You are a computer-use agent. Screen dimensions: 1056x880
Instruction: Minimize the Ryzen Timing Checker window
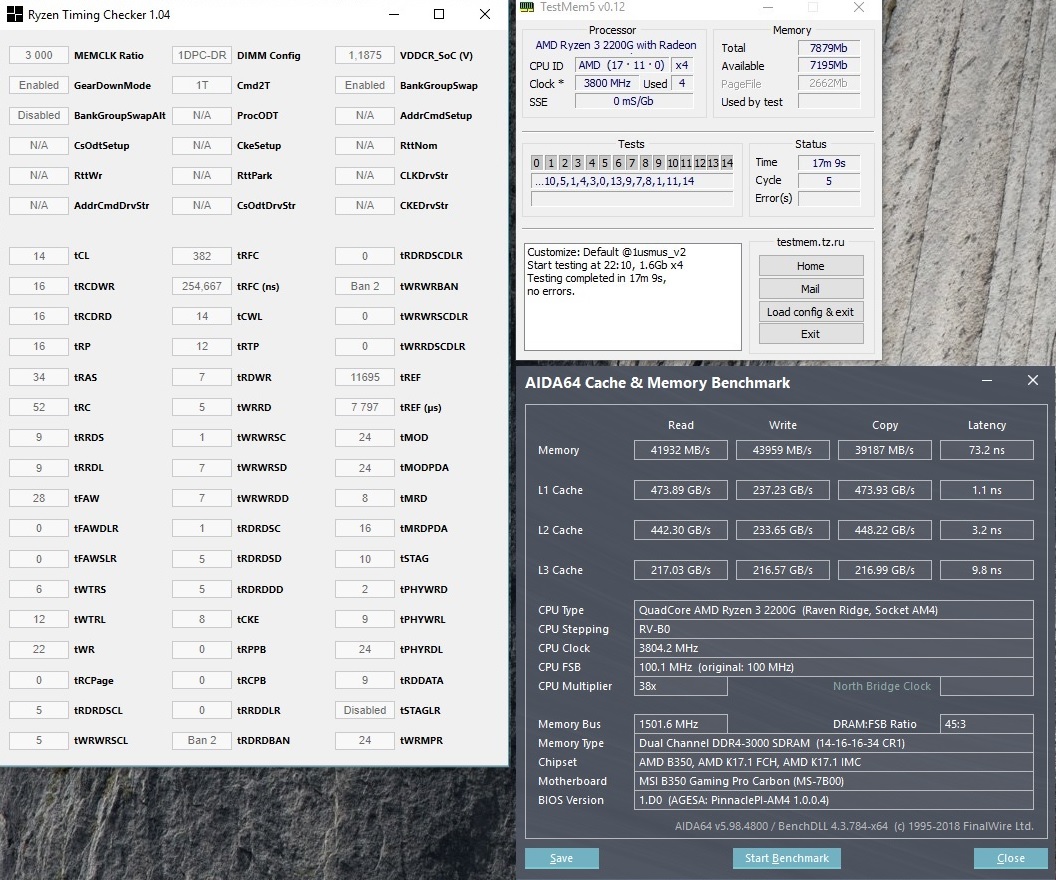click(x=394, y=14)
